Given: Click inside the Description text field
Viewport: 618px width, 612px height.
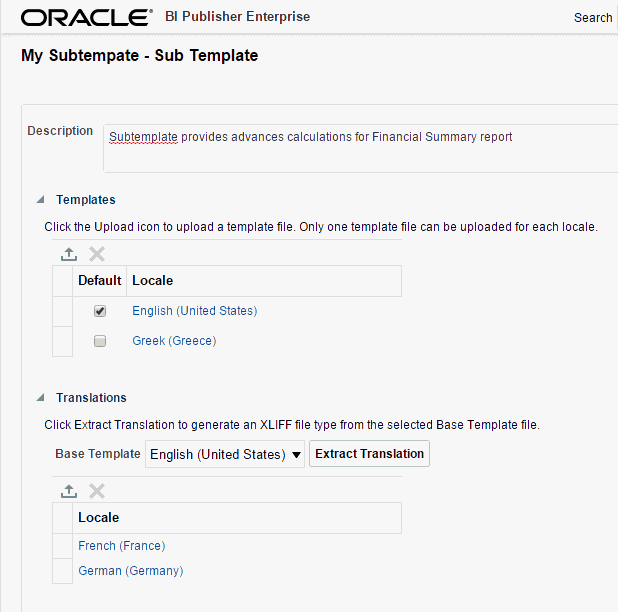Looking at the screenshot, I should [x=361, y=149].
